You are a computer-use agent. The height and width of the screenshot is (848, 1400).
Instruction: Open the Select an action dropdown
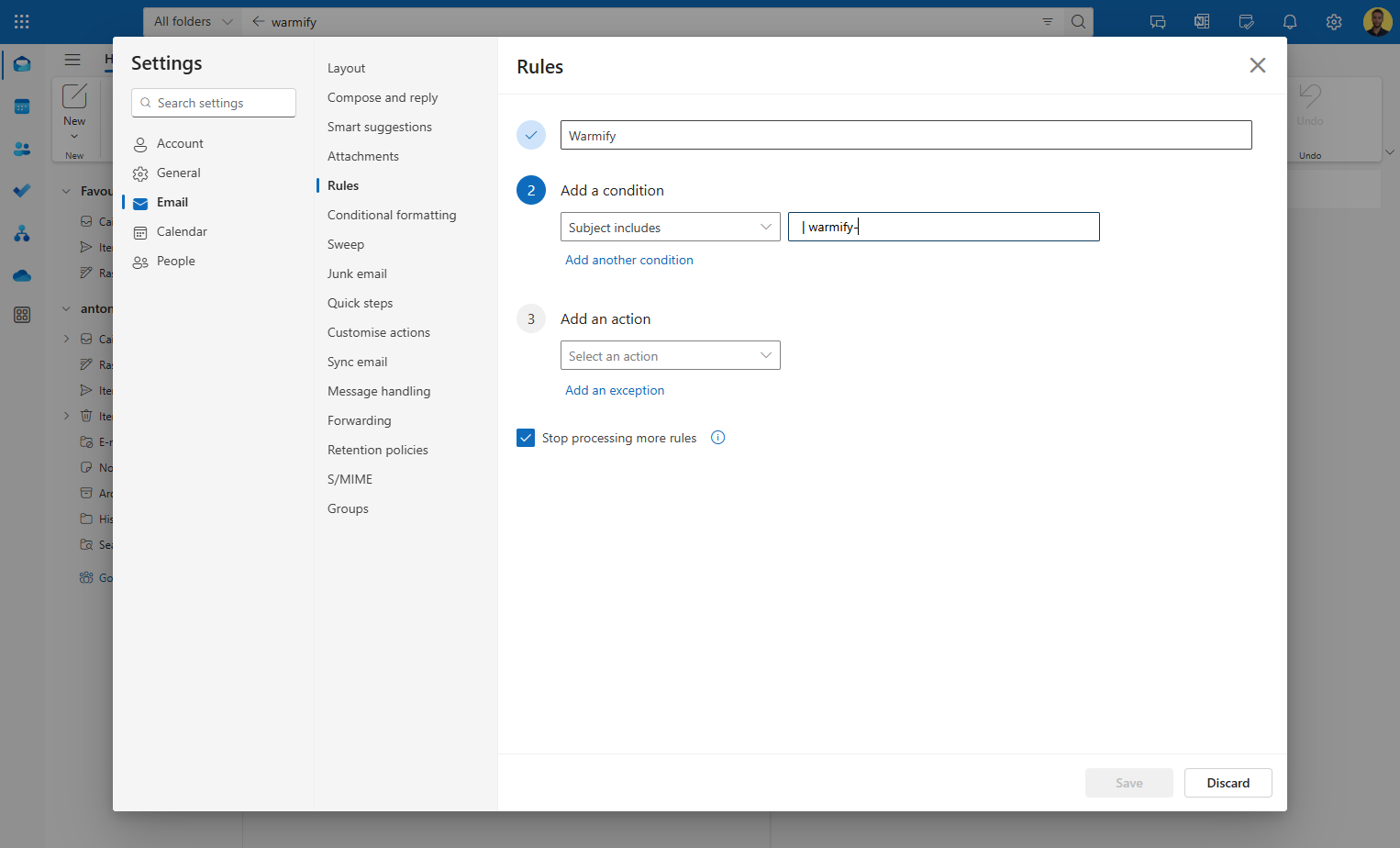pyautogui.click(x=671, y=355)
